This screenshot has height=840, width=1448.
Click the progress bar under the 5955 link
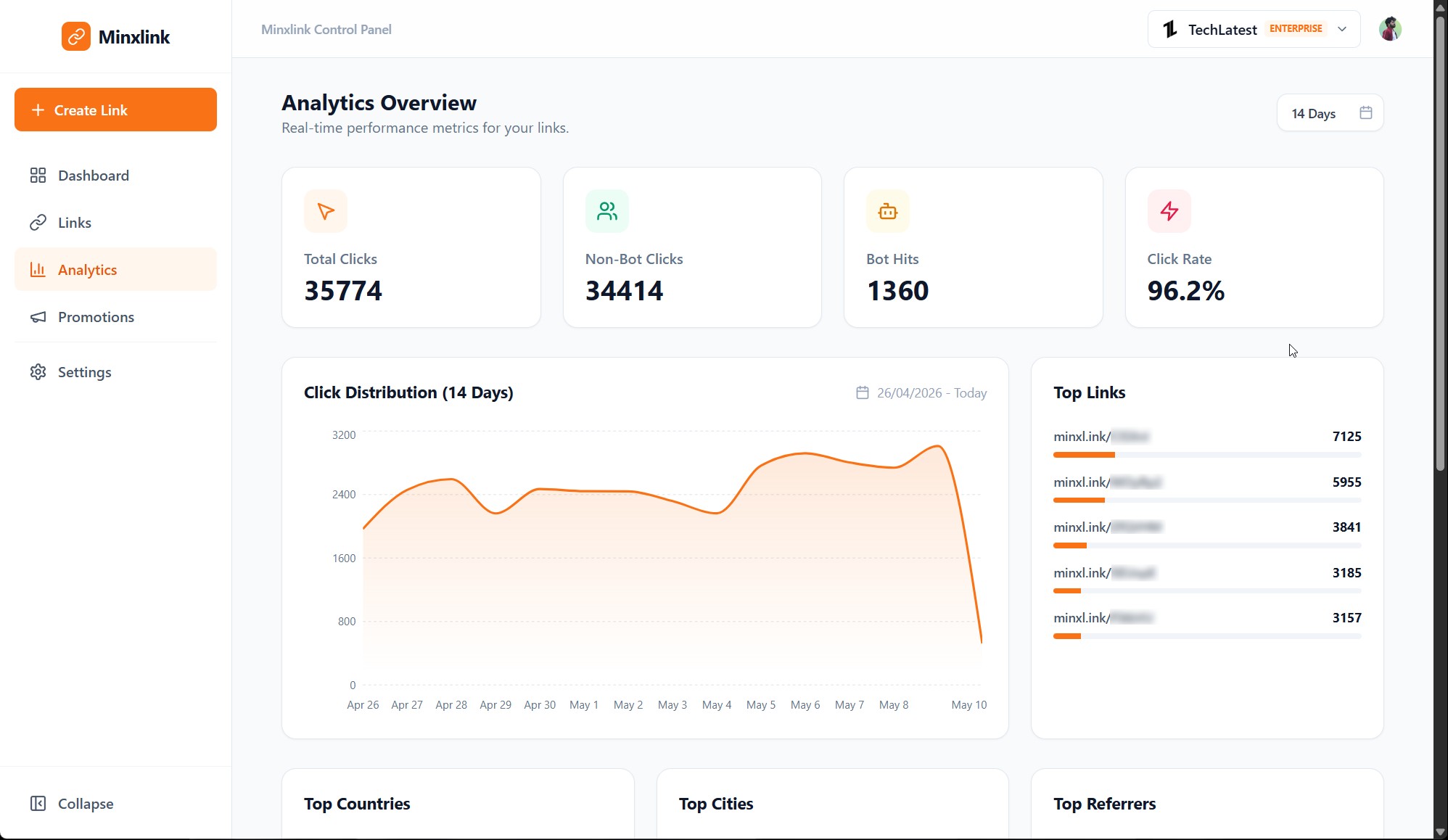tap(1207, 501)
